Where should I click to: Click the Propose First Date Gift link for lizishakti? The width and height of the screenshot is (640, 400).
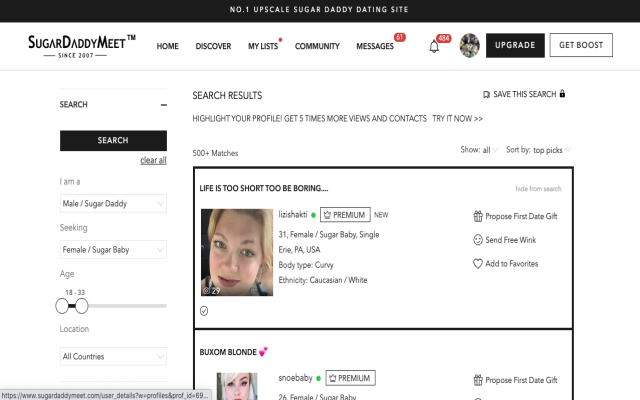[x=521, y=216]
